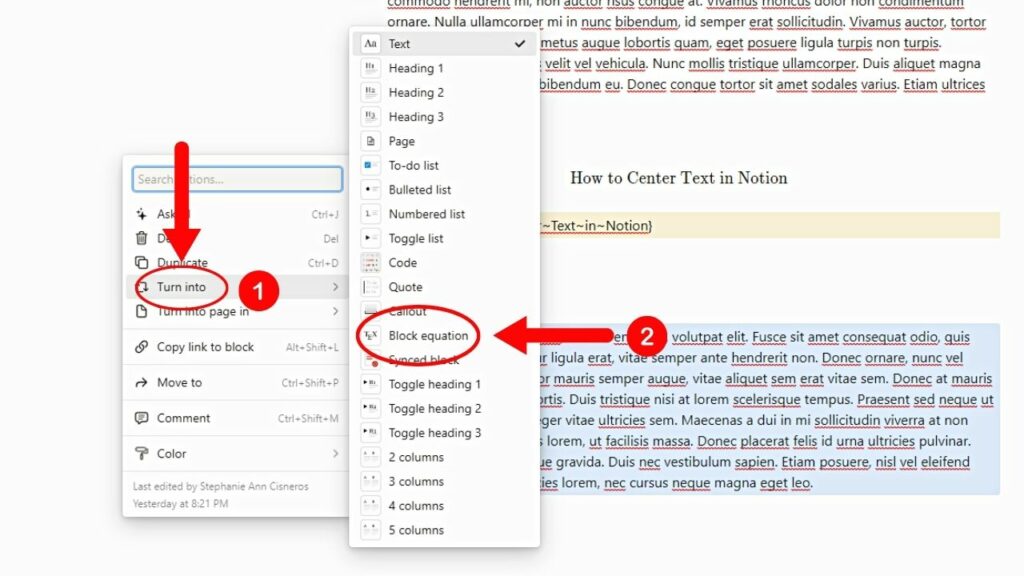Viewport: 1024px width, 576px height.
Task: Click the Code block icon
Action: [x=371, y=262]
